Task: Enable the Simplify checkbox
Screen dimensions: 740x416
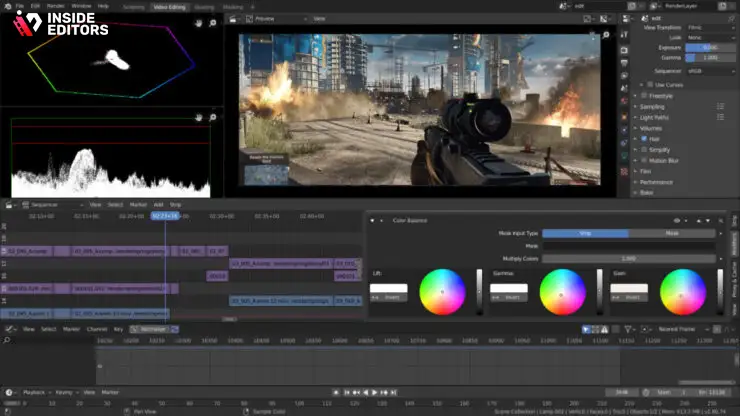Action: (644, 150)
